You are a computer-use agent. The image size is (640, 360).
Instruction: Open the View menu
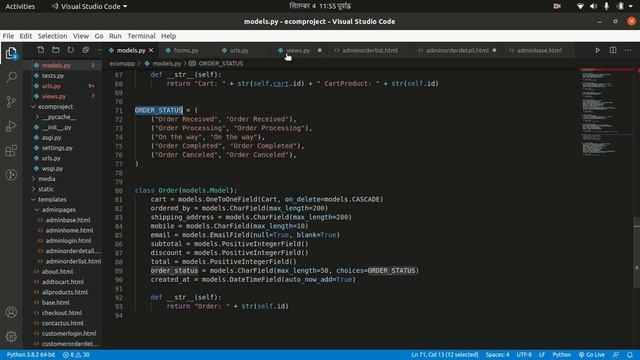tap(81, 36)
